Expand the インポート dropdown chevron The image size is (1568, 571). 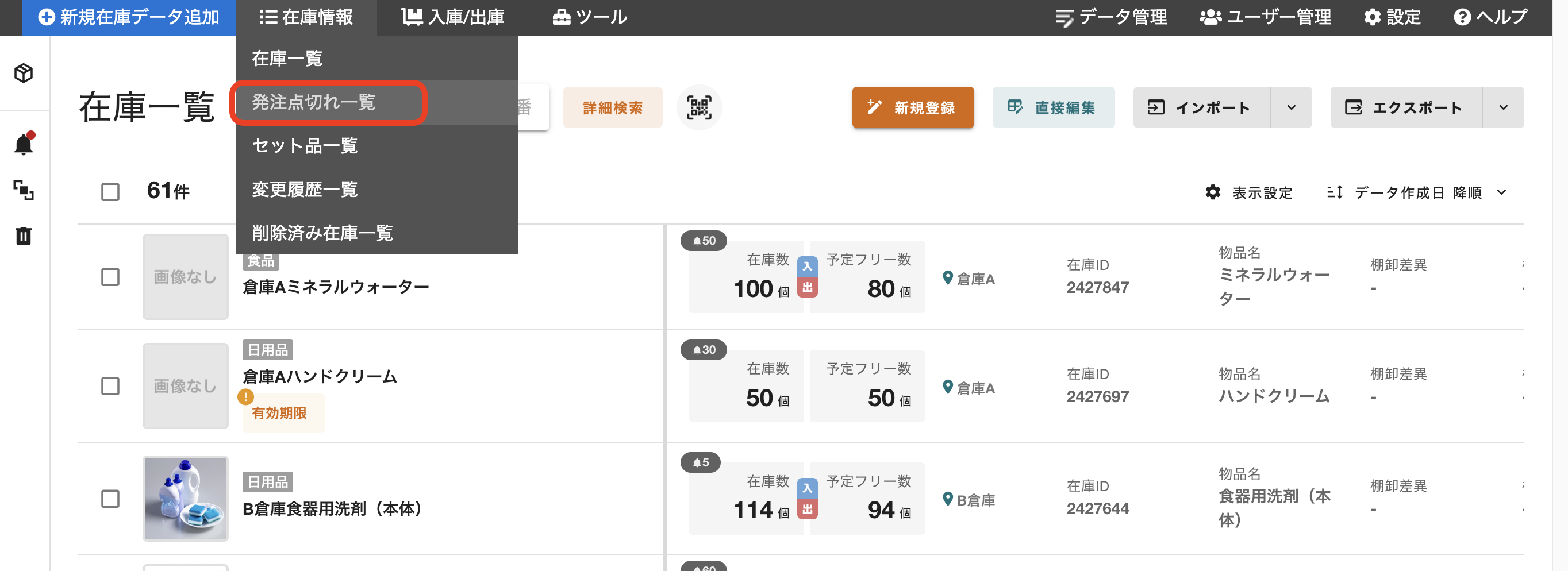(1292, 107)
